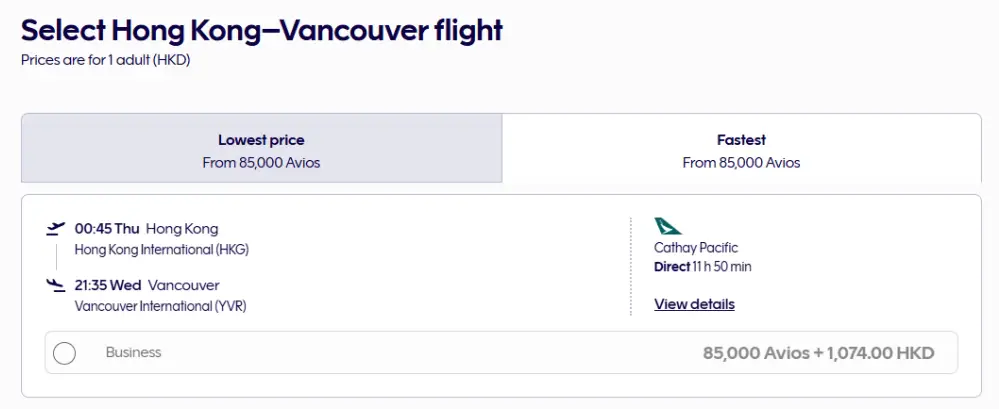Click the Cathay Pacific airline name
999x409 pixels.
pos(696,248)
